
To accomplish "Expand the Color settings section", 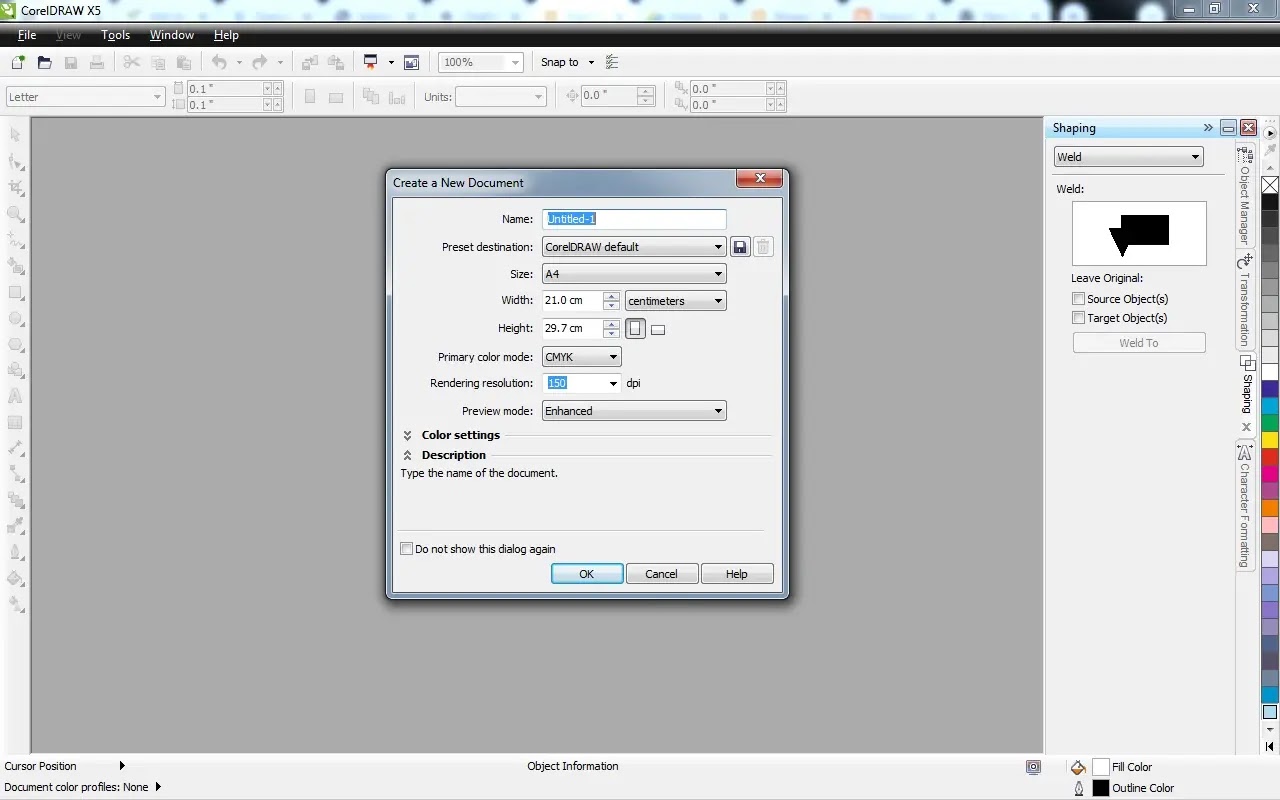I will (x=407, y=435).
